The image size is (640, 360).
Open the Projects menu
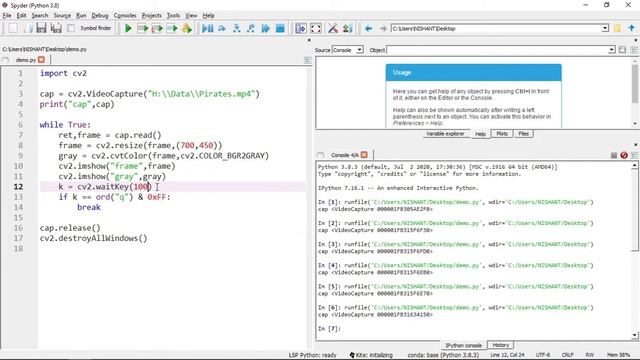[151, 16]
